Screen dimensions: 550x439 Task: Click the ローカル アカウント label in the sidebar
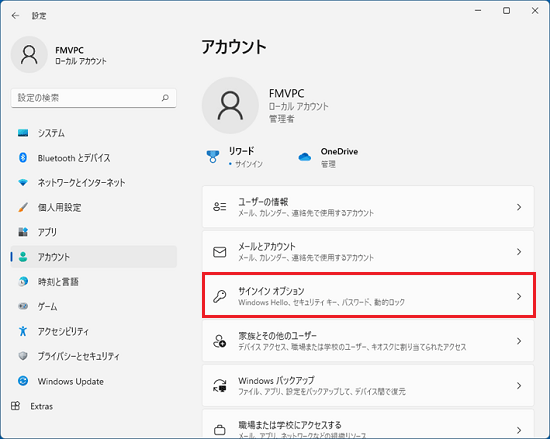(x=81, y=61)
